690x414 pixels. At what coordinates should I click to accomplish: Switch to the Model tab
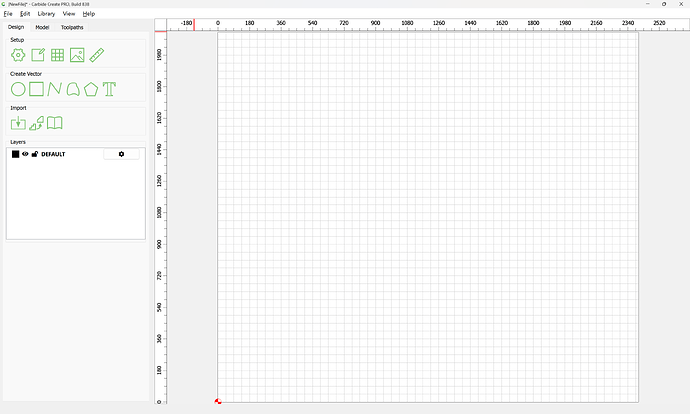tap(42, 27)
